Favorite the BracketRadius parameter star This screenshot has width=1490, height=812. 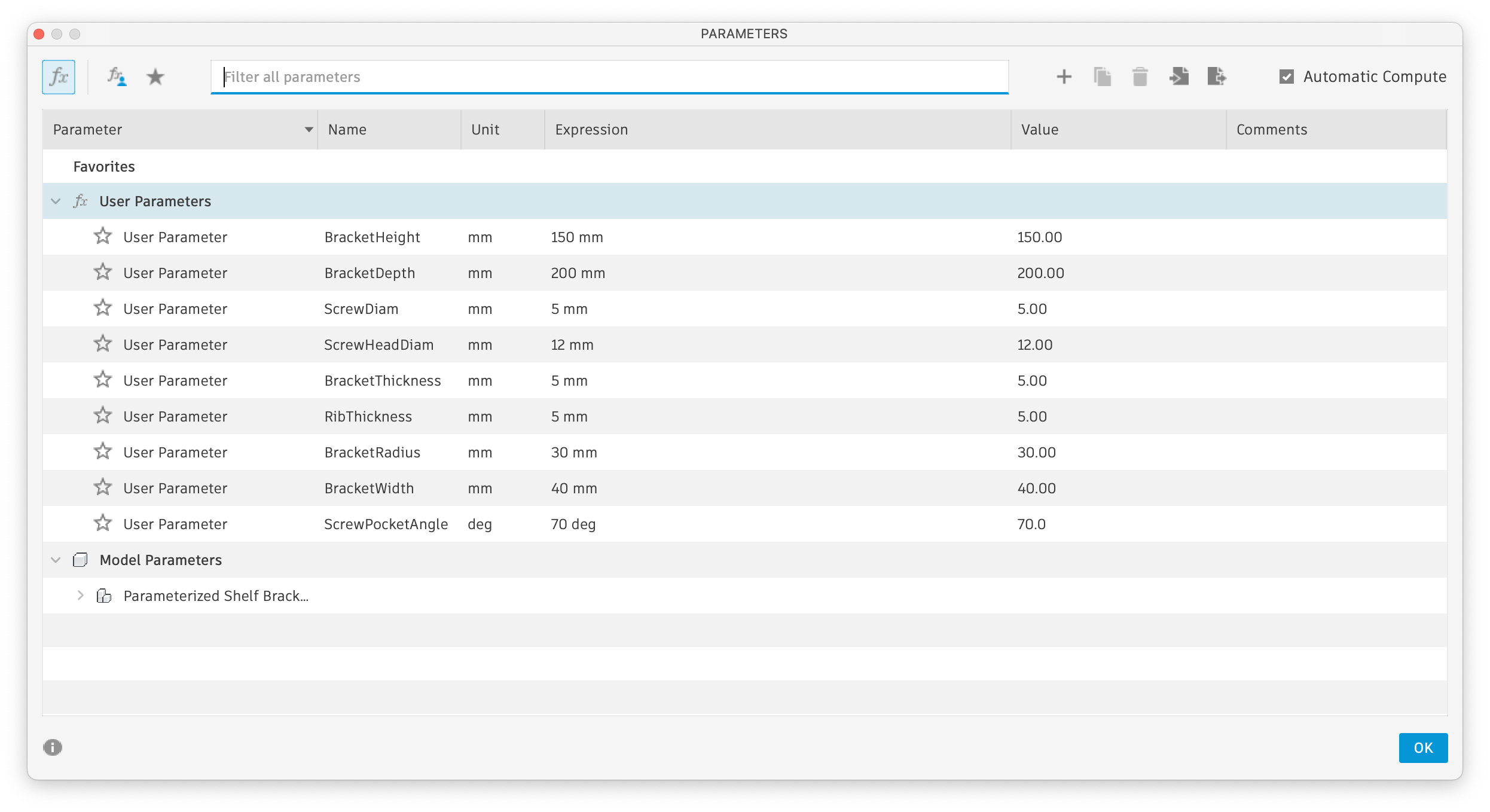click(x=103, y=451)
